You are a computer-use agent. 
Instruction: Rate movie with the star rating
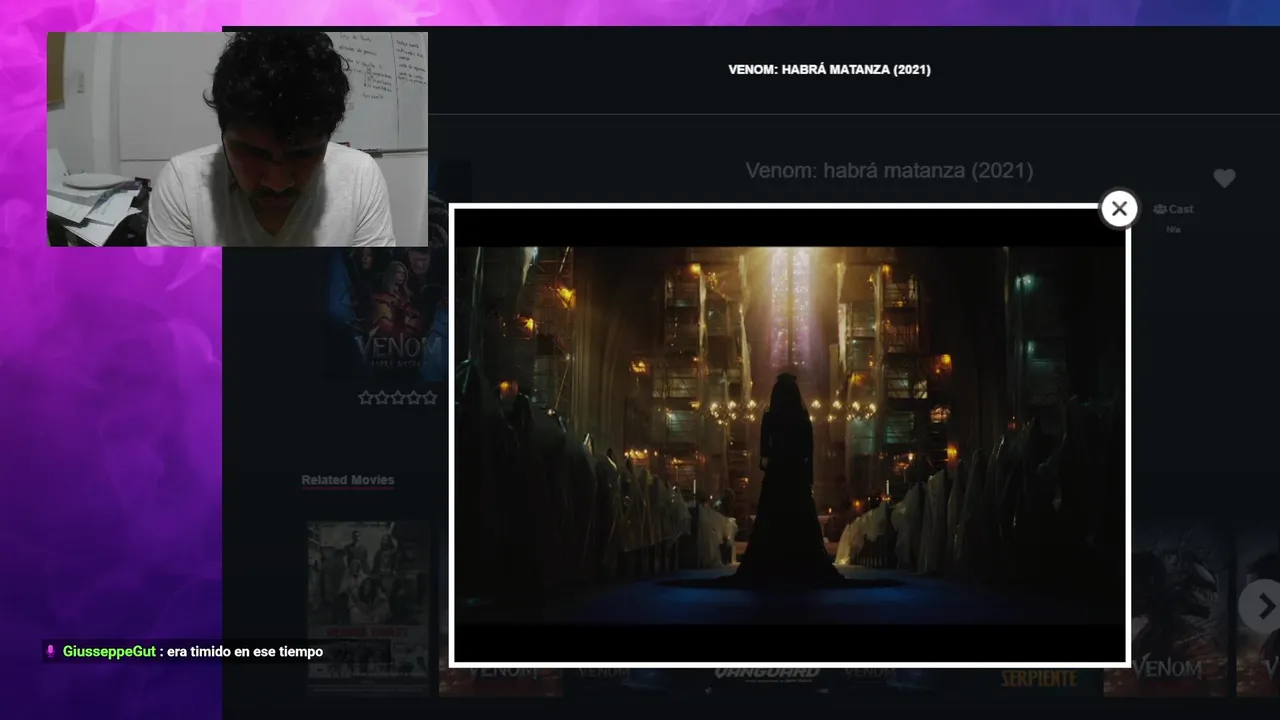pyautogui.click(x=398, y=397)
